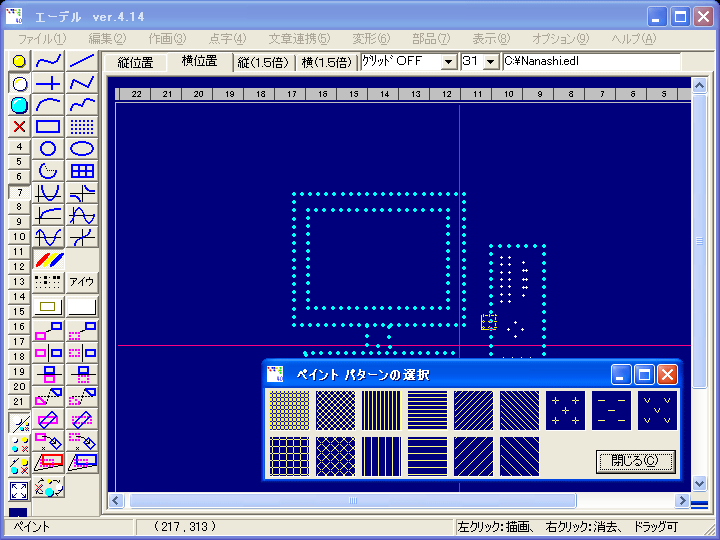The height and width of the screenshot is (540, 720).
Task: Toggle dot spacing button 4
Action: coord(19,146)
